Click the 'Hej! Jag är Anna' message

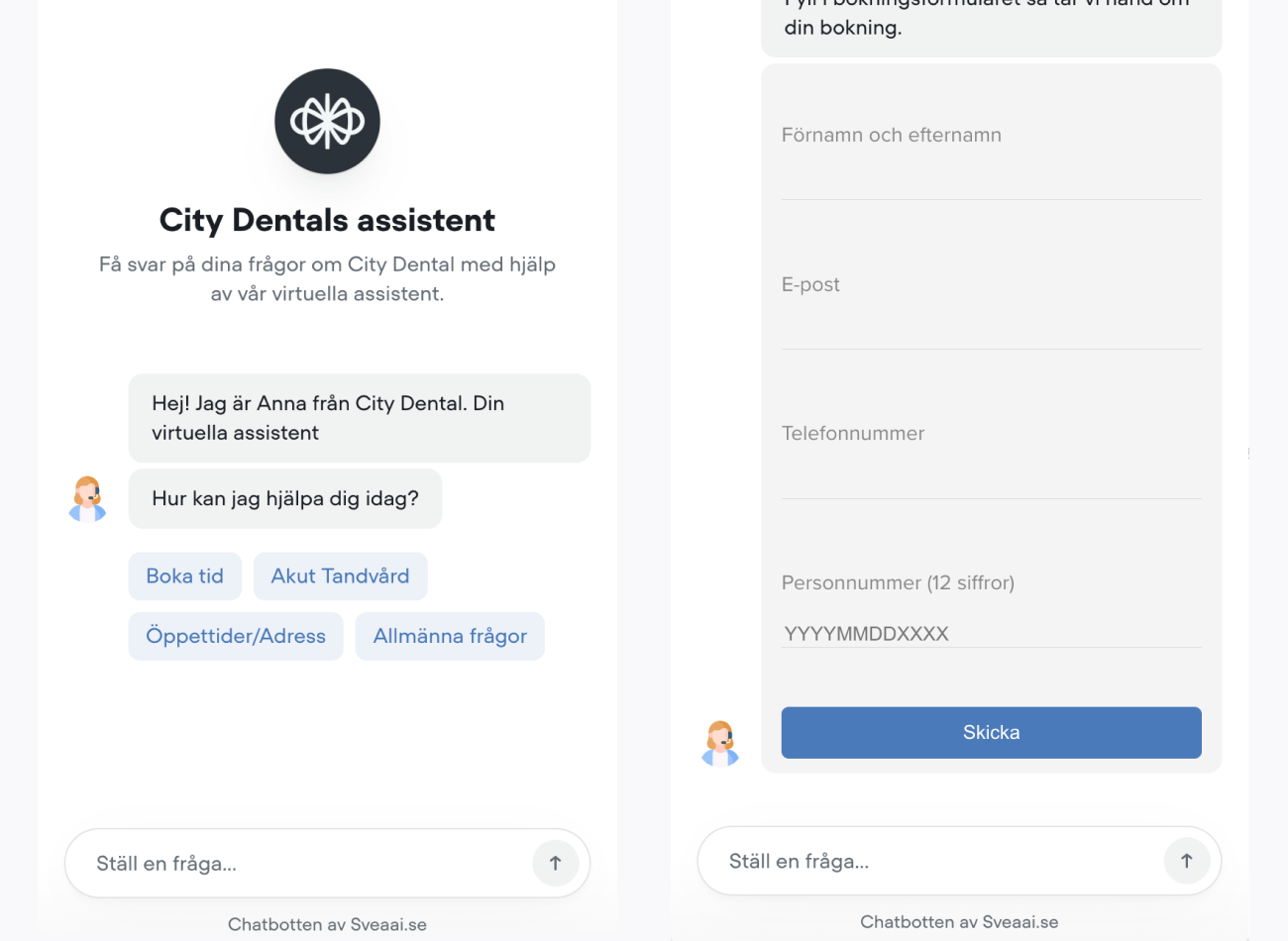pyautogui.click(x=360, y=418)
